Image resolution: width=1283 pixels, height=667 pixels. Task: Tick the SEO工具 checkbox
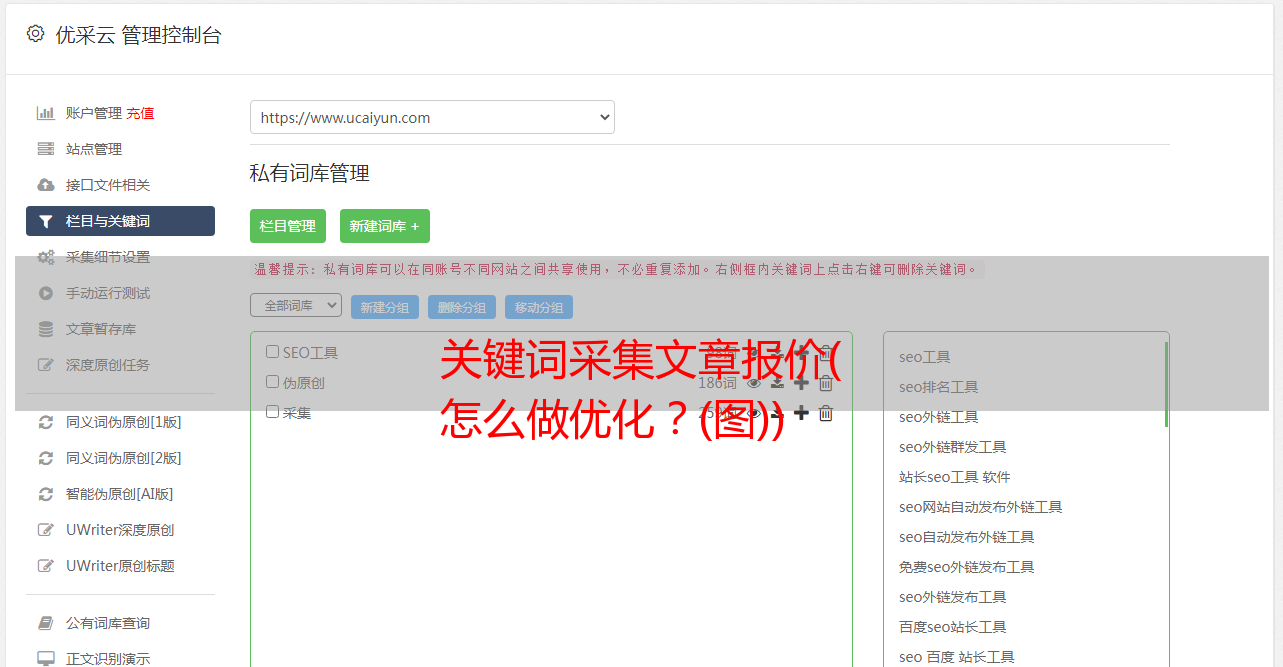point(272,351)
